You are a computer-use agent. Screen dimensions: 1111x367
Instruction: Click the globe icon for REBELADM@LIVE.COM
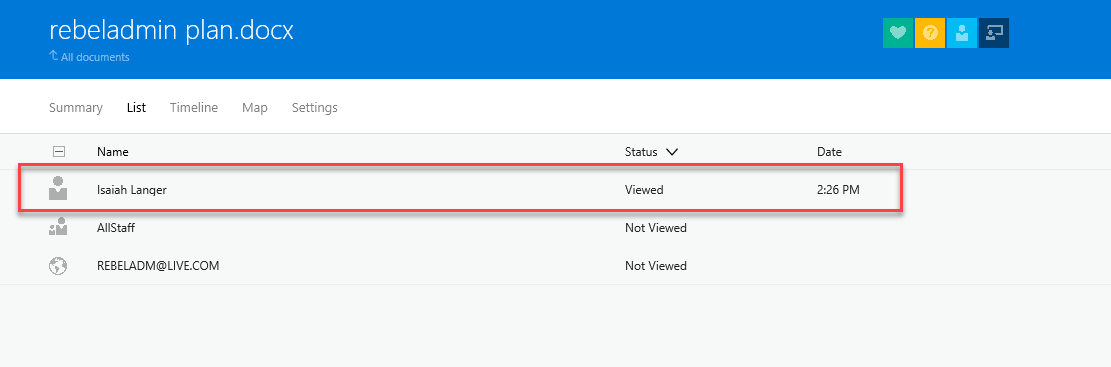[x=58, y=266]
